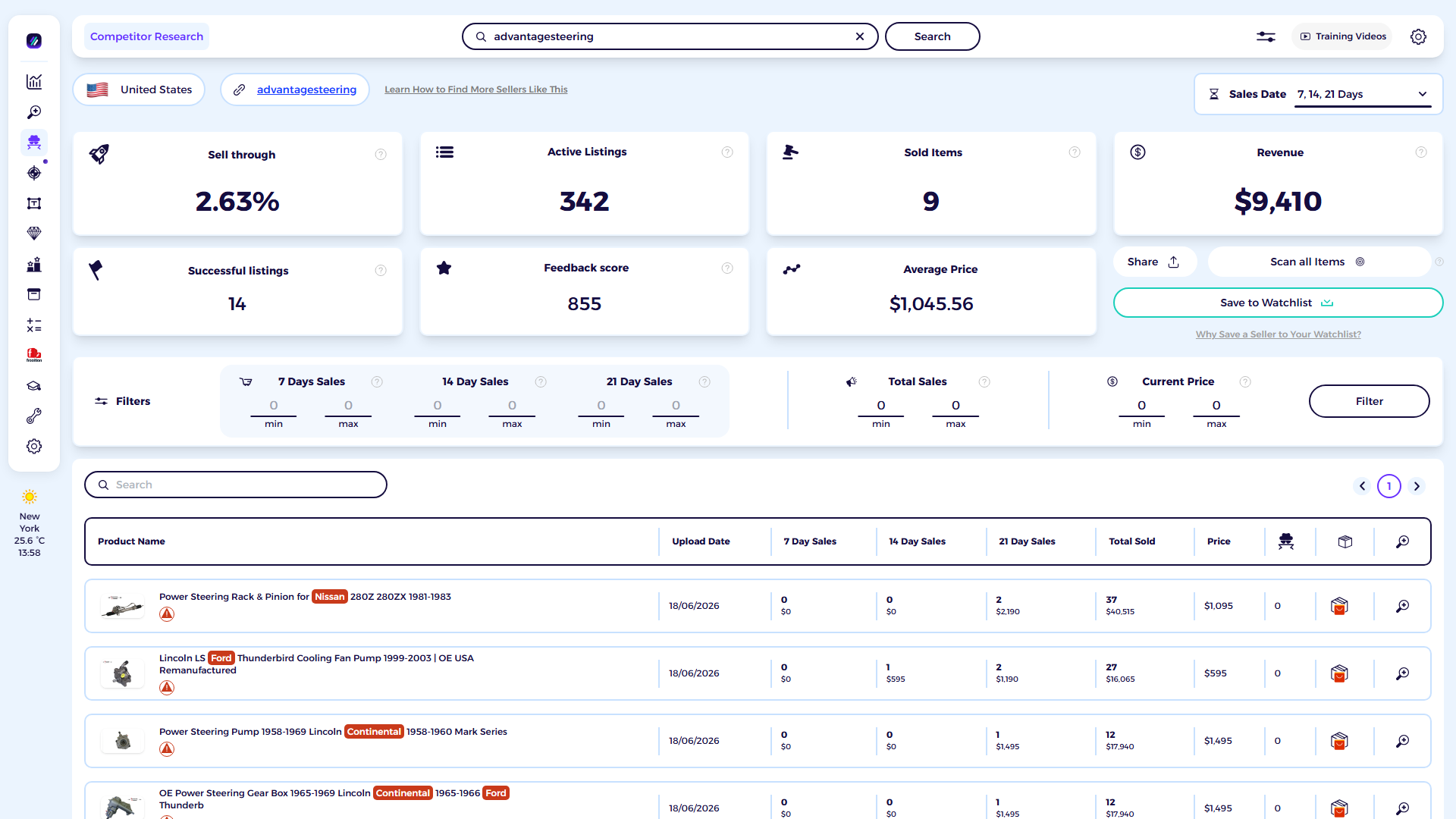Research Nissan rack row with magnifier icon
Screen dimensions: 1456x819
click(x=1403, y=606)
